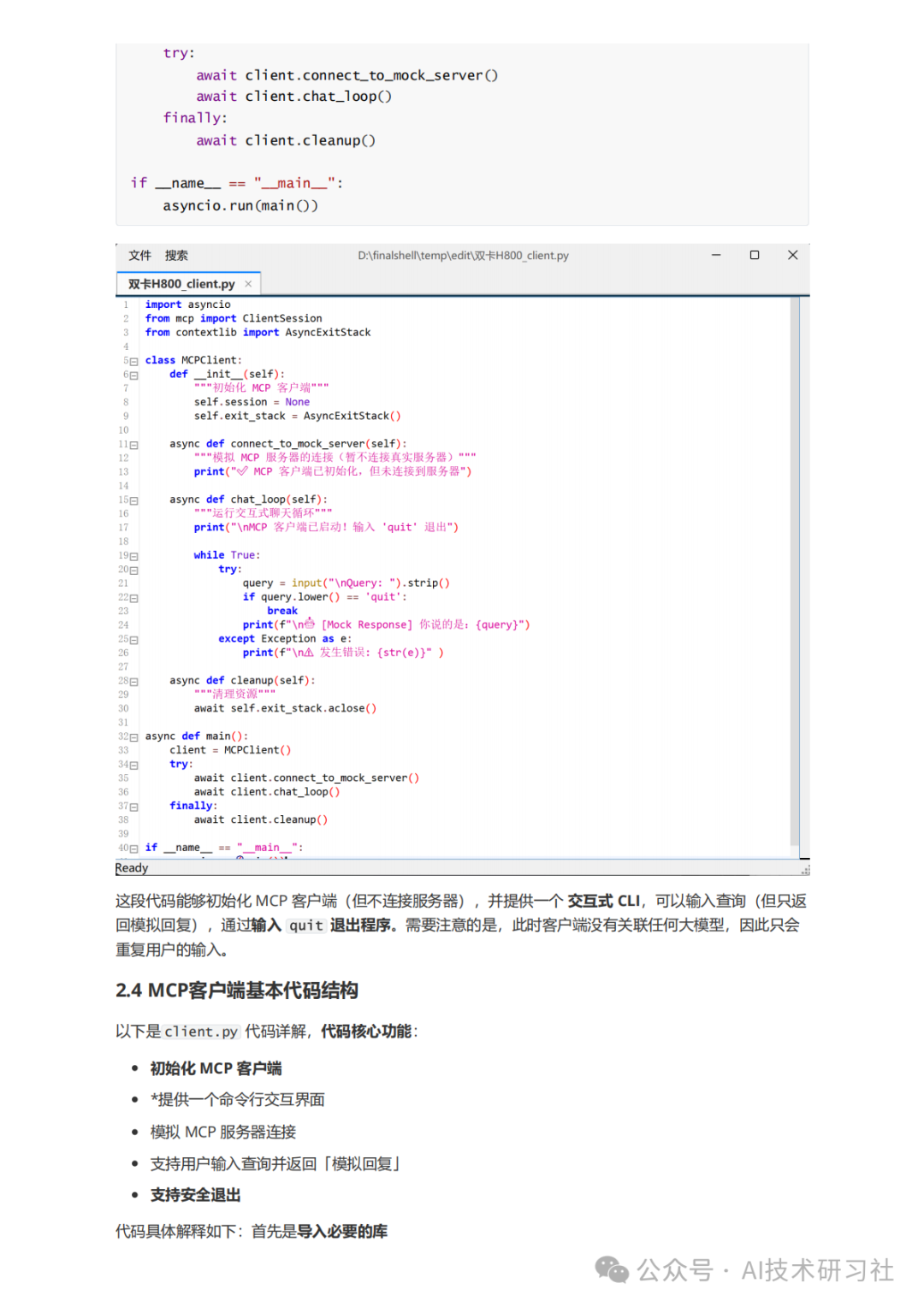Collapse the async main function fold
Image resolution: width=924 pixels, height=1307 pixels.
[134, 736]
